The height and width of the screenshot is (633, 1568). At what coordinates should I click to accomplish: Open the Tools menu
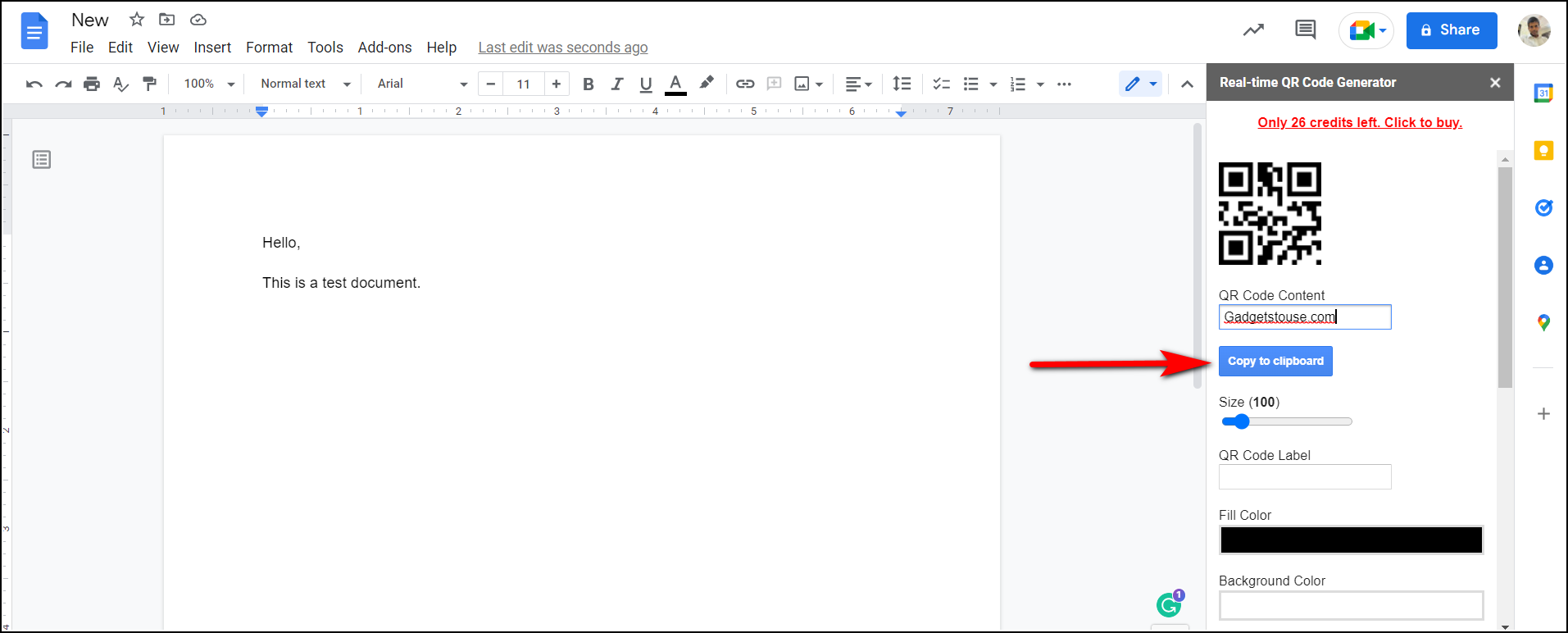[x=325, y=48]
